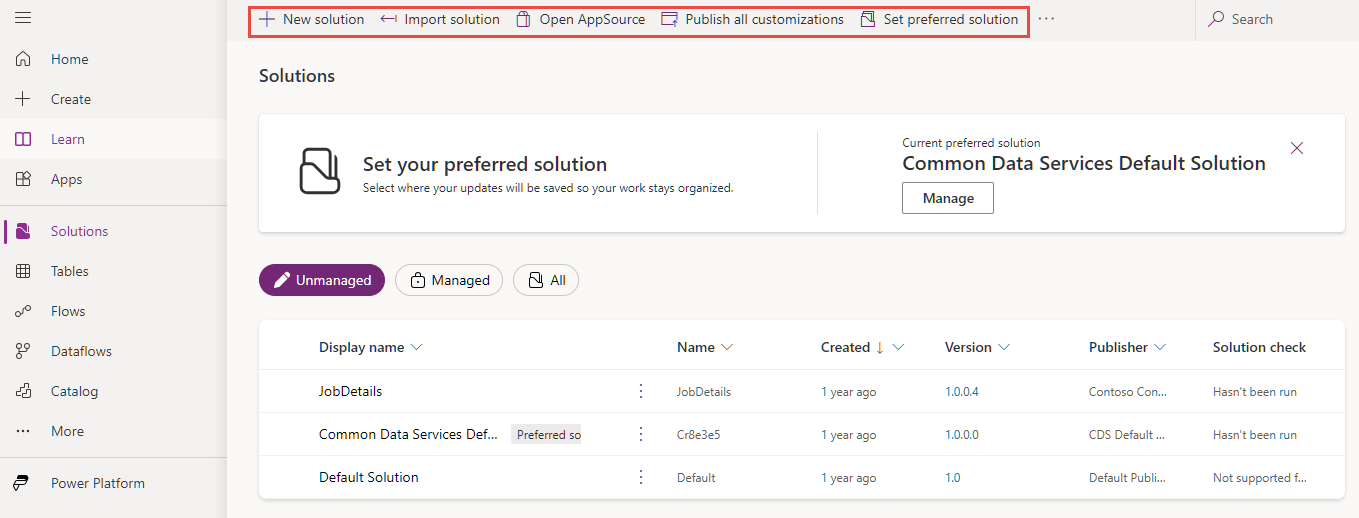
Task: Click version 1.0 of Default Solution
Action: pyautogui.click(x=953, y=478)
